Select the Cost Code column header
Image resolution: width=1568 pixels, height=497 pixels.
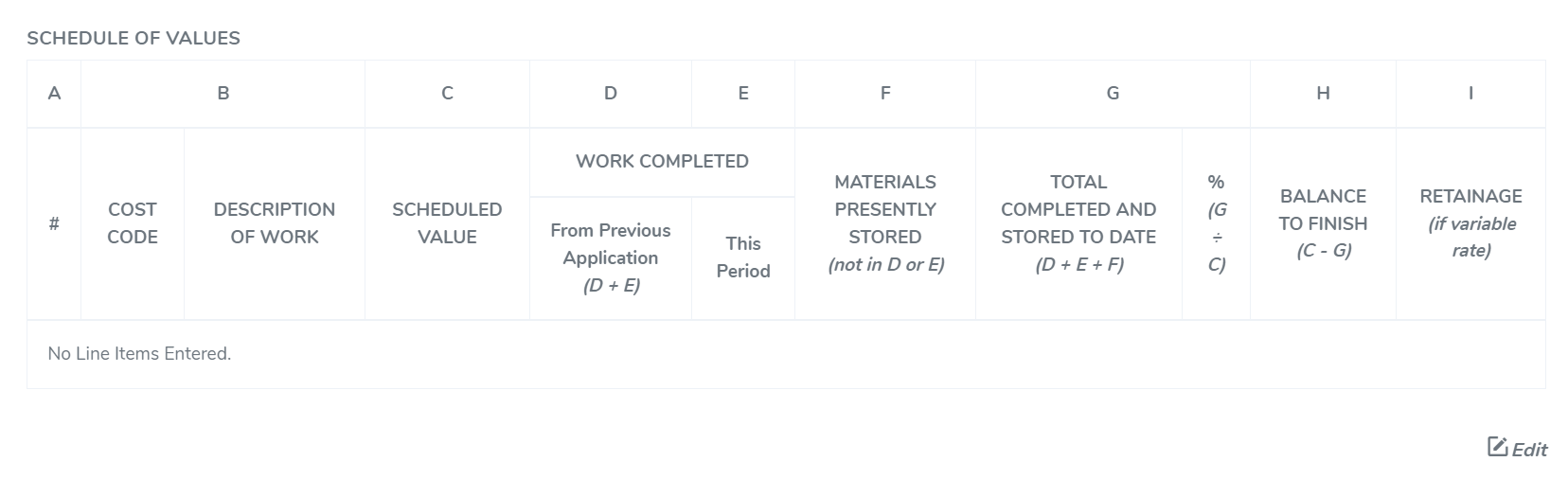133,223
